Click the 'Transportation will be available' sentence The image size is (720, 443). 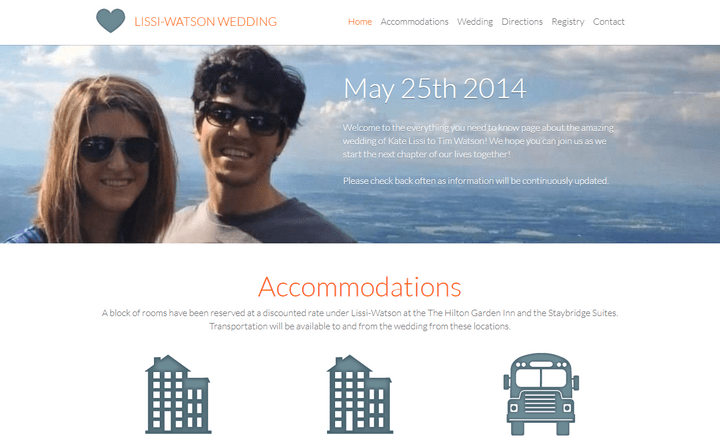tap(360, 326)
